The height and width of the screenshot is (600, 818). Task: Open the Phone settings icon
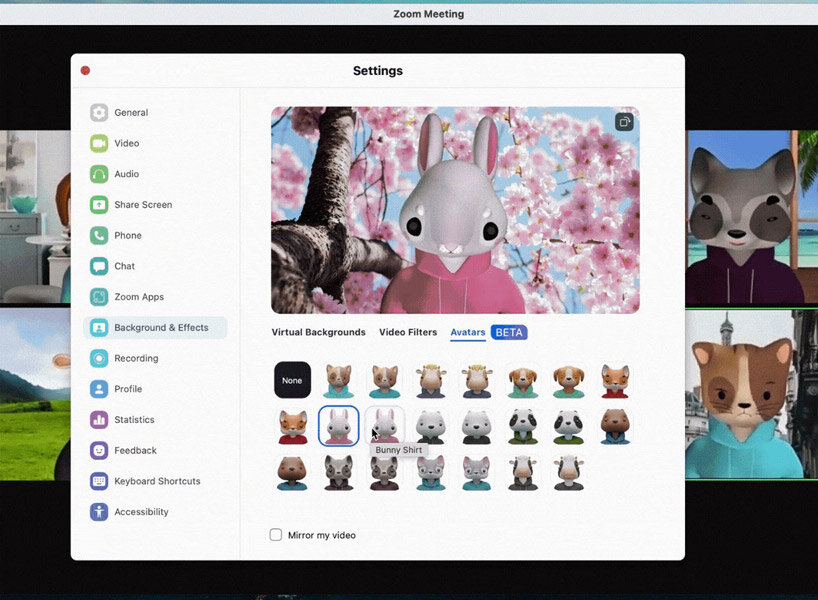click(99, 236)
